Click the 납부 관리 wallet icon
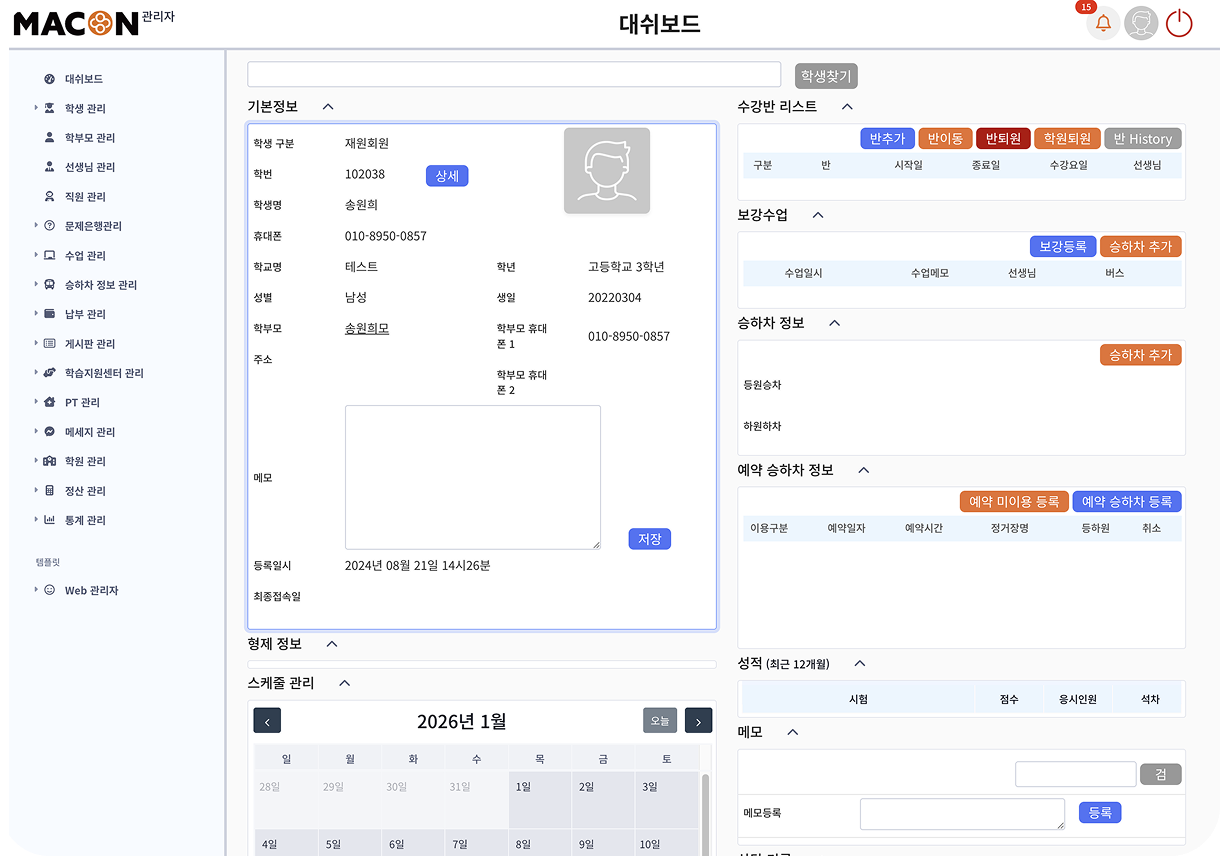Screen dimensions: 1220x856 pos(50,314)
